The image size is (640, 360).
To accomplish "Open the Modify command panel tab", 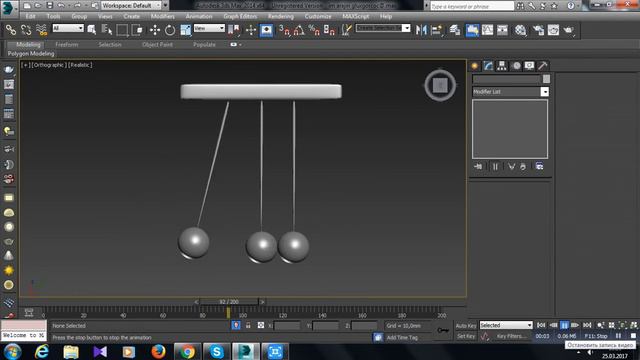I will tap(488, 66).
